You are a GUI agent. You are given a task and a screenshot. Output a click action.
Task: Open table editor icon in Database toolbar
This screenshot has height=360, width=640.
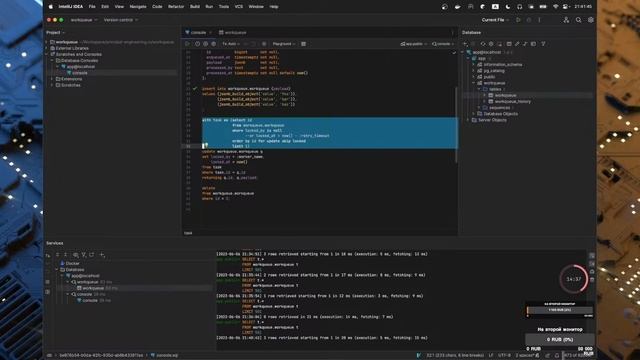click(509, 44)
